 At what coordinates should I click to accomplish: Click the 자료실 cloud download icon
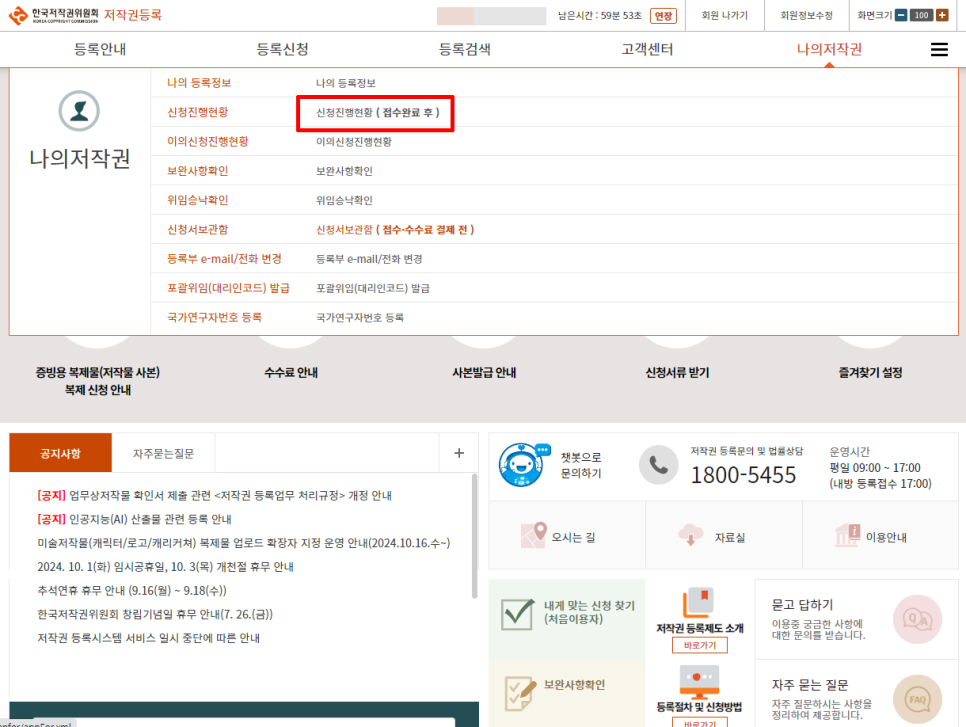click(691, 535)
